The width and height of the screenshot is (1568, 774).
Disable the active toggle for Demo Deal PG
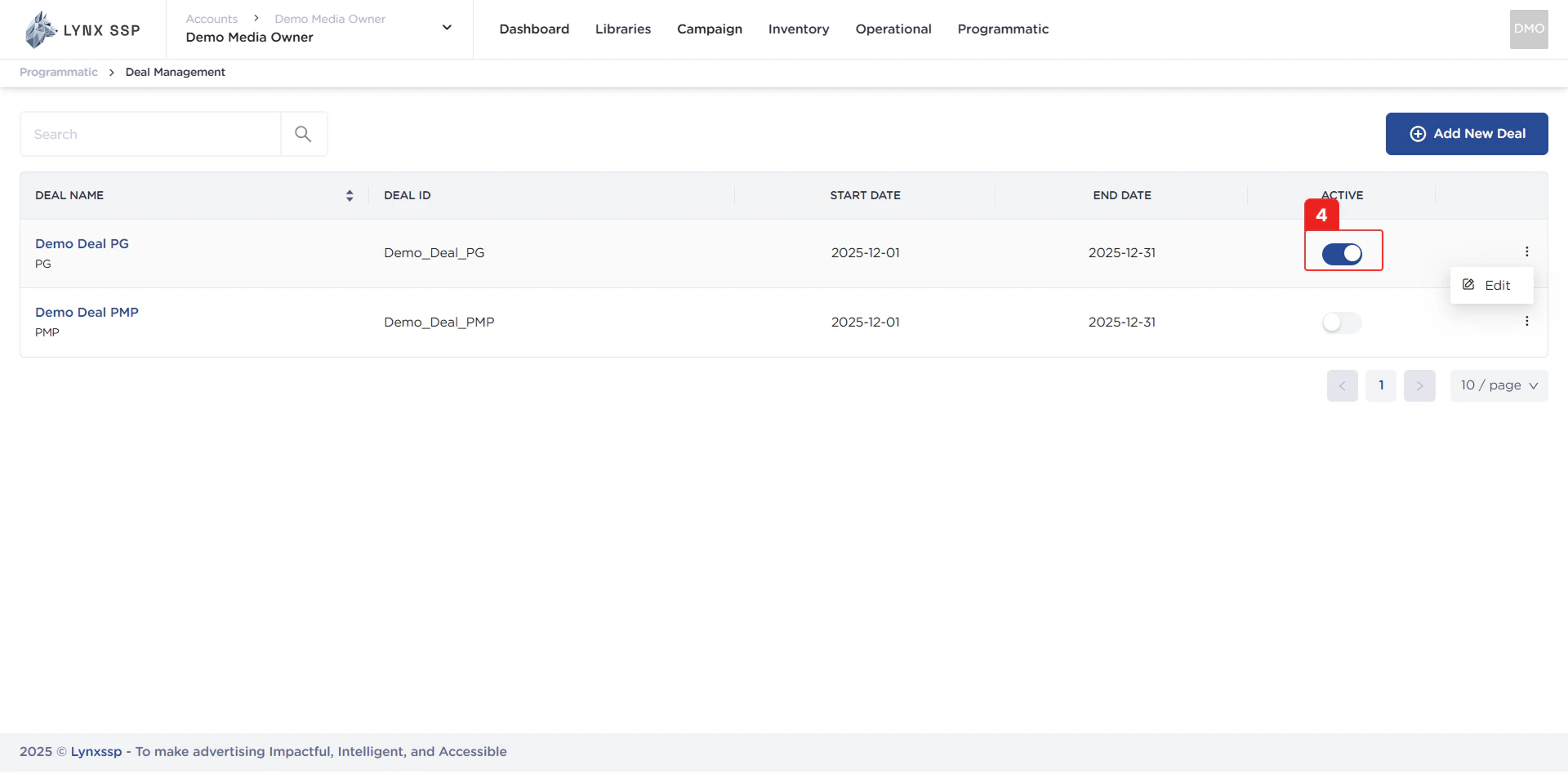1341,253
